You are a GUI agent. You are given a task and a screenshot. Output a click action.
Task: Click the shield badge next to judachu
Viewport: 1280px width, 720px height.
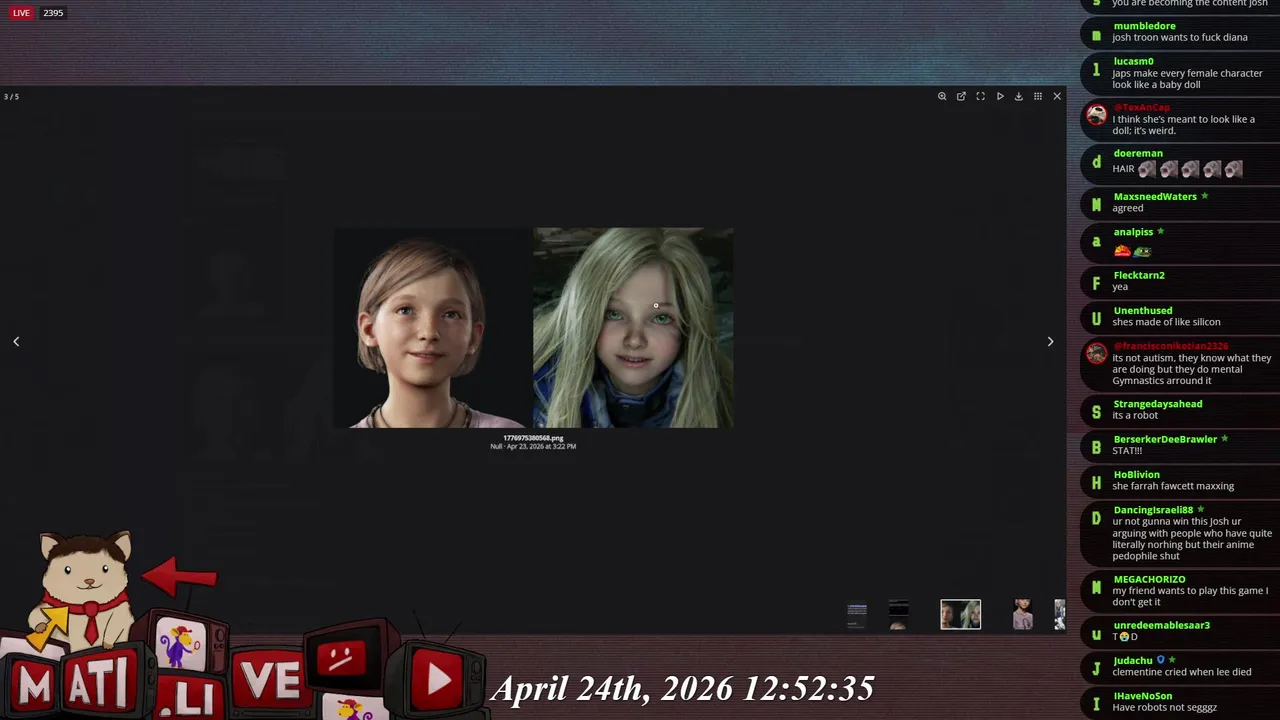pyautogui.click(x=1161, y=660)
